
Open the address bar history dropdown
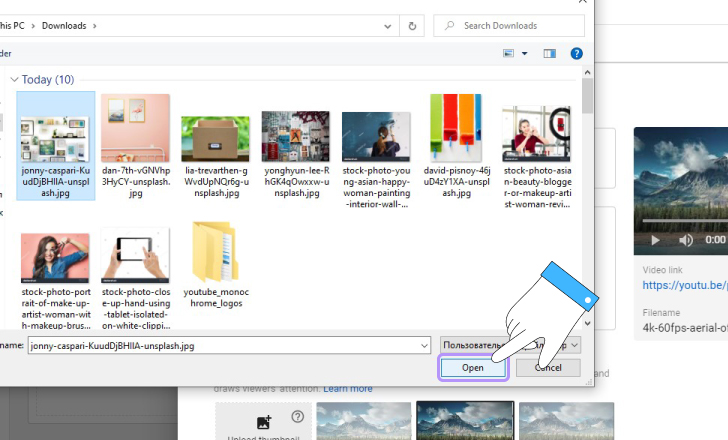(x=387, y=26)
